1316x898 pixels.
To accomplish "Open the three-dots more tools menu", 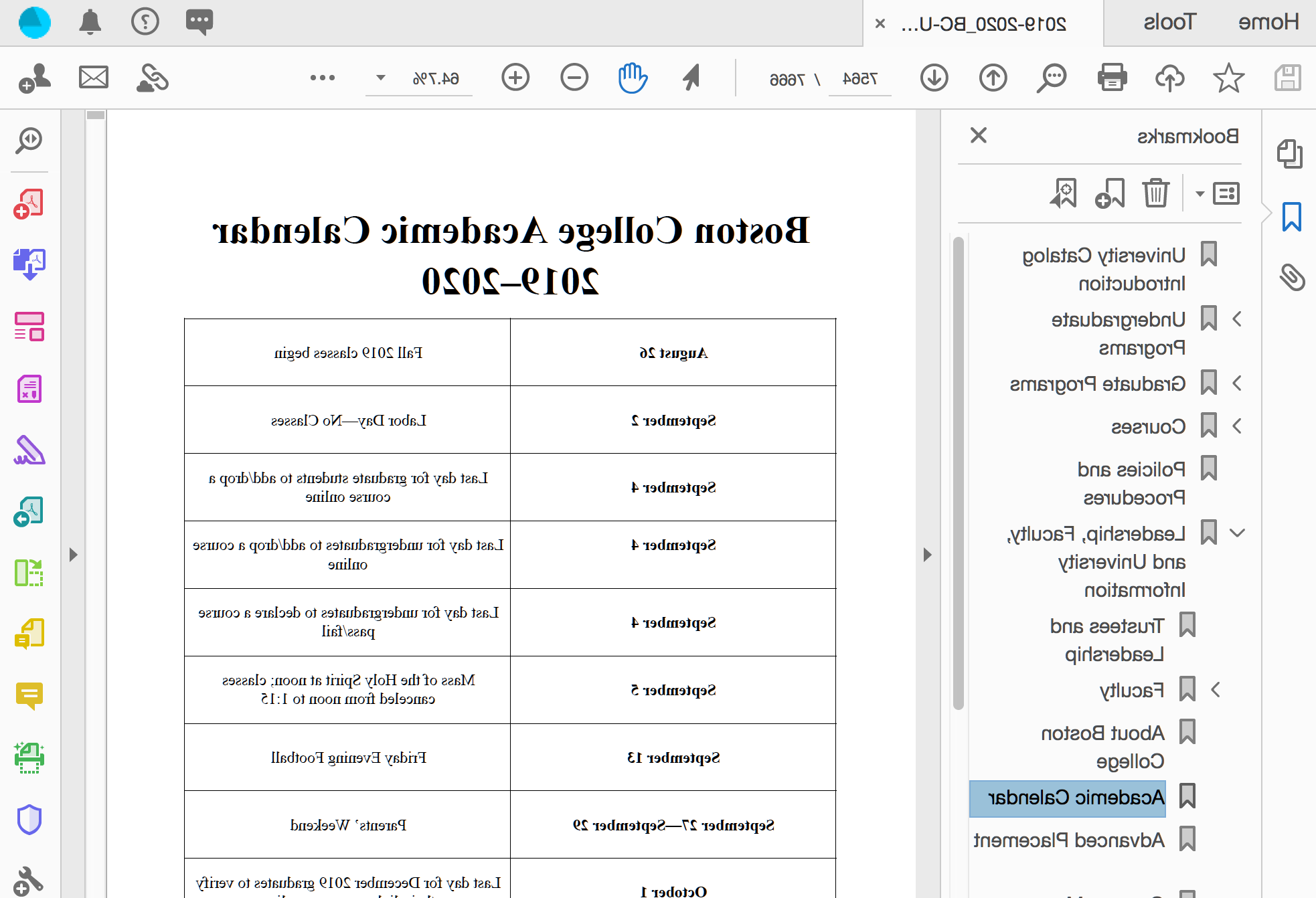I will [323, 78].
